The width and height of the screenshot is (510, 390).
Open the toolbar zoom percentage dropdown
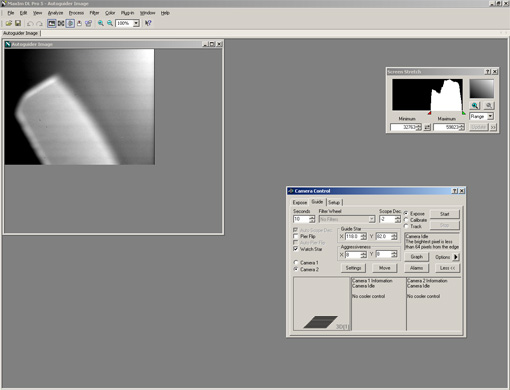pos(136,23)
